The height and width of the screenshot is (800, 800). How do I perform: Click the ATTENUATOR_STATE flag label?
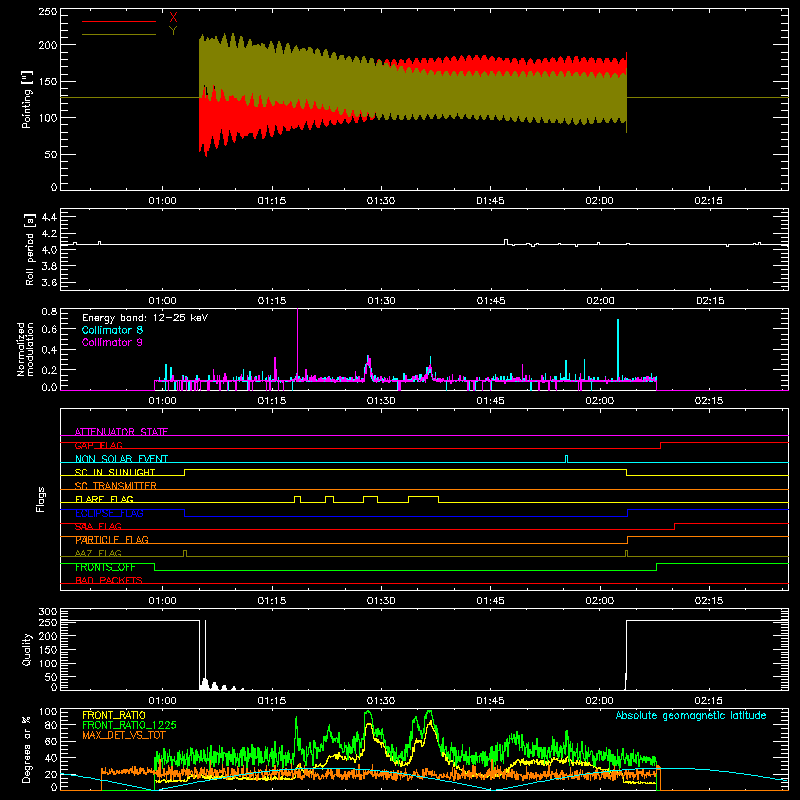[121, 432]
